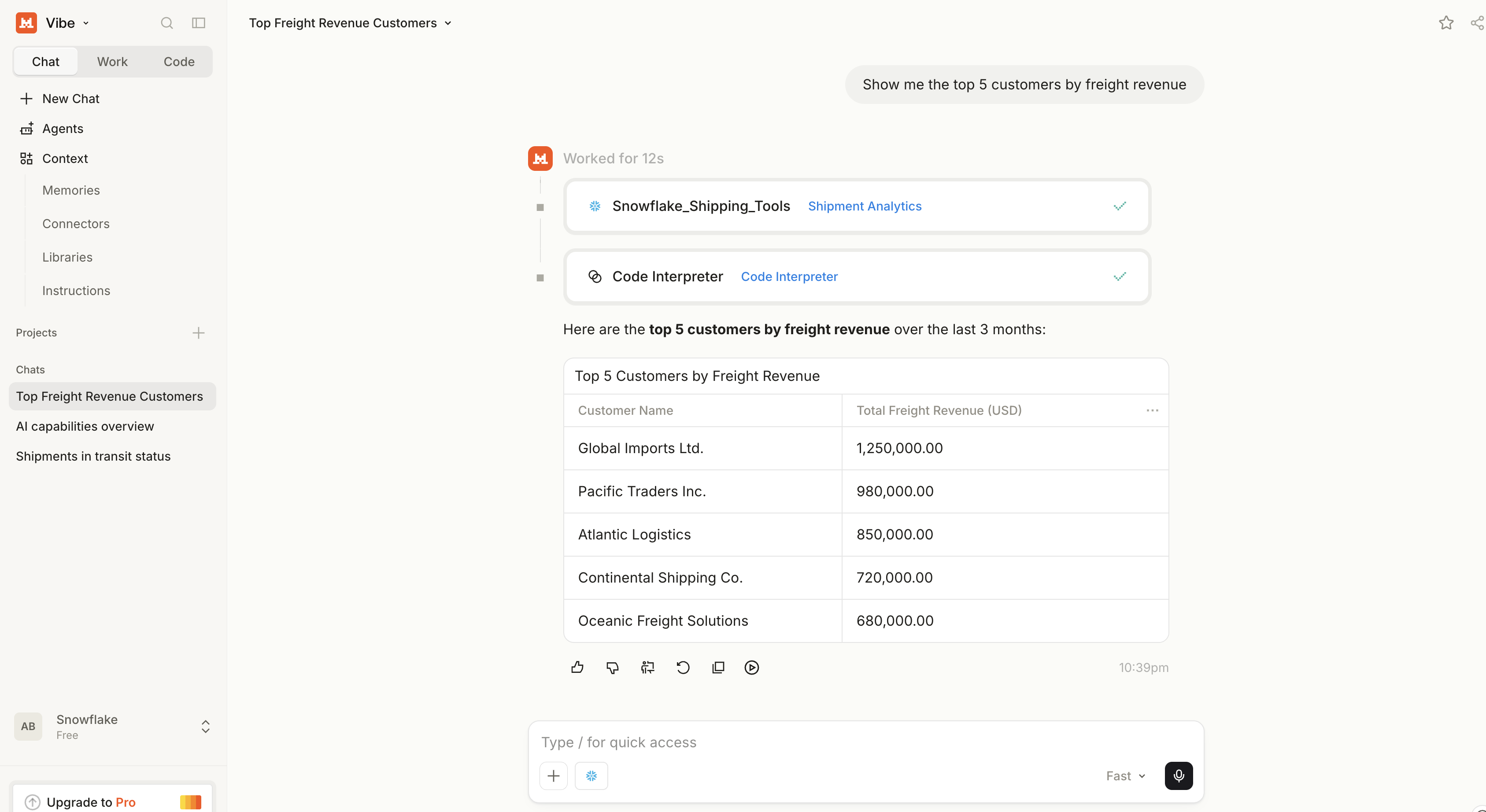This screenshot has width=1486, height=812.
Task: Expand the Worked for 12s summary
Action: tap(613, 159)
